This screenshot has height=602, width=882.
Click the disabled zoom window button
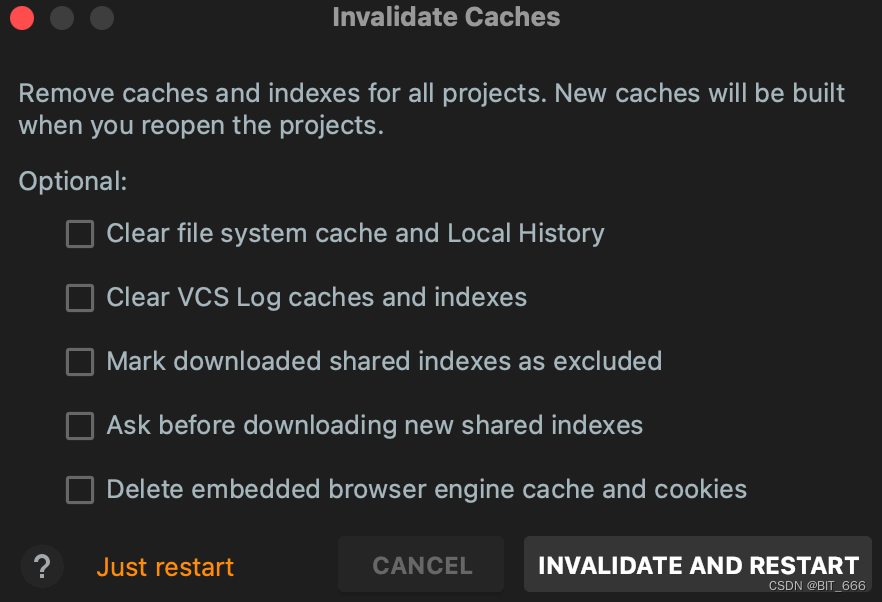101,18
